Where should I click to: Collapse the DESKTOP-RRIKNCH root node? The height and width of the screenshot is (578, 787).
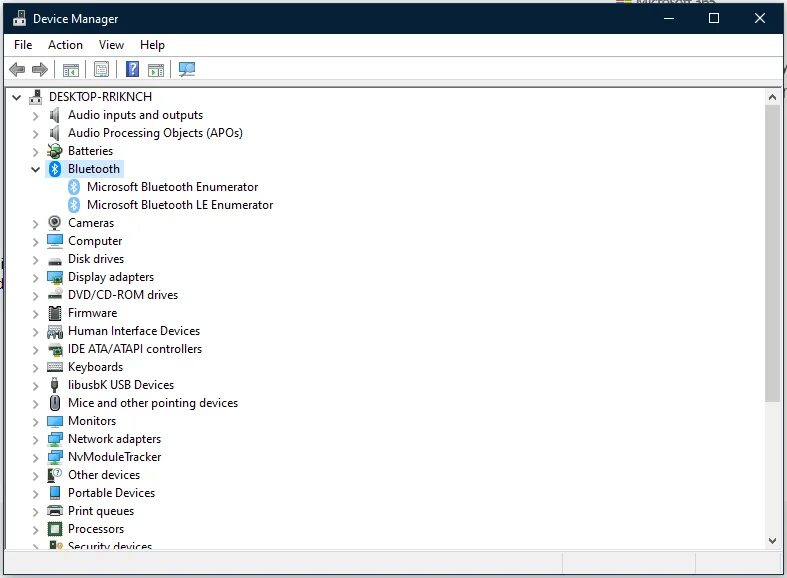pos(17,97)
